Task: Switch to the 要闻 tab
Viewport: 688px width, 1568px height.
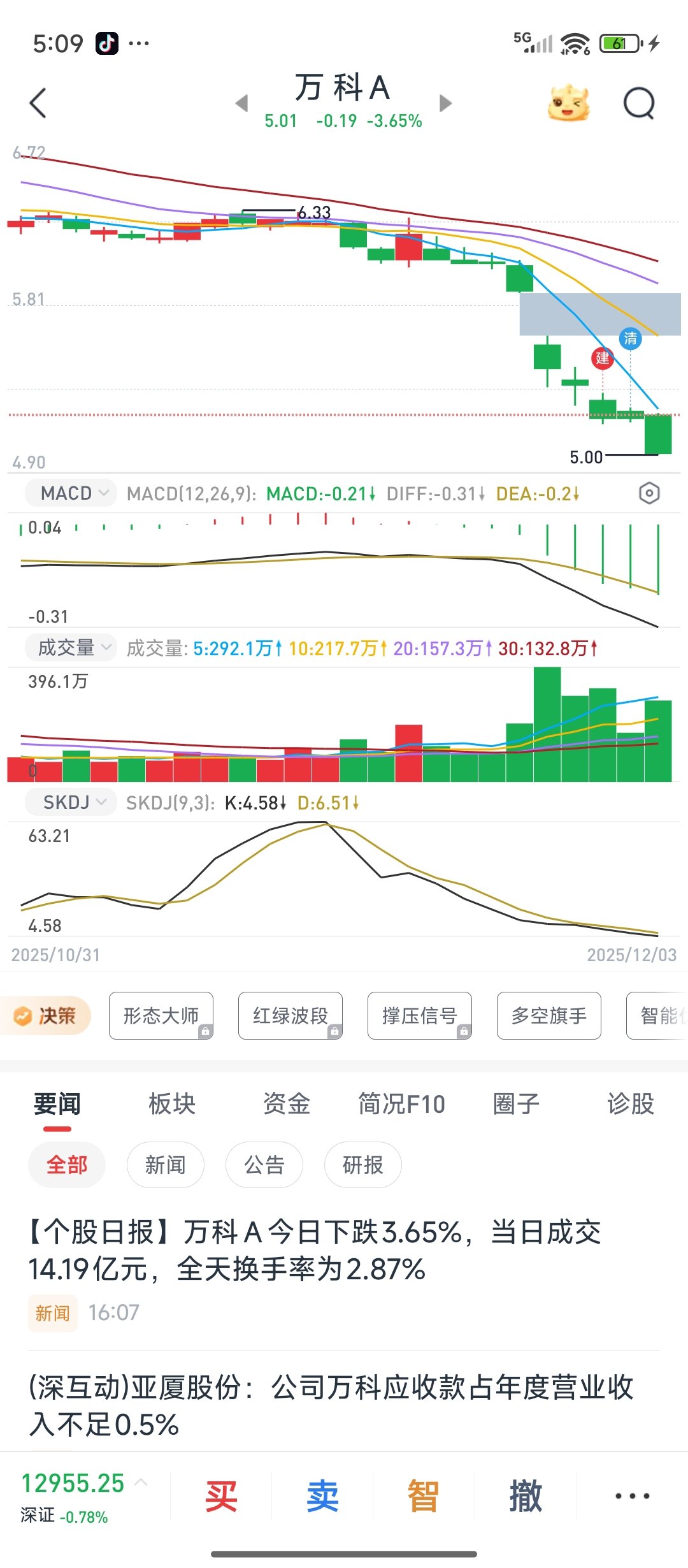Action: pos(57,1104)
